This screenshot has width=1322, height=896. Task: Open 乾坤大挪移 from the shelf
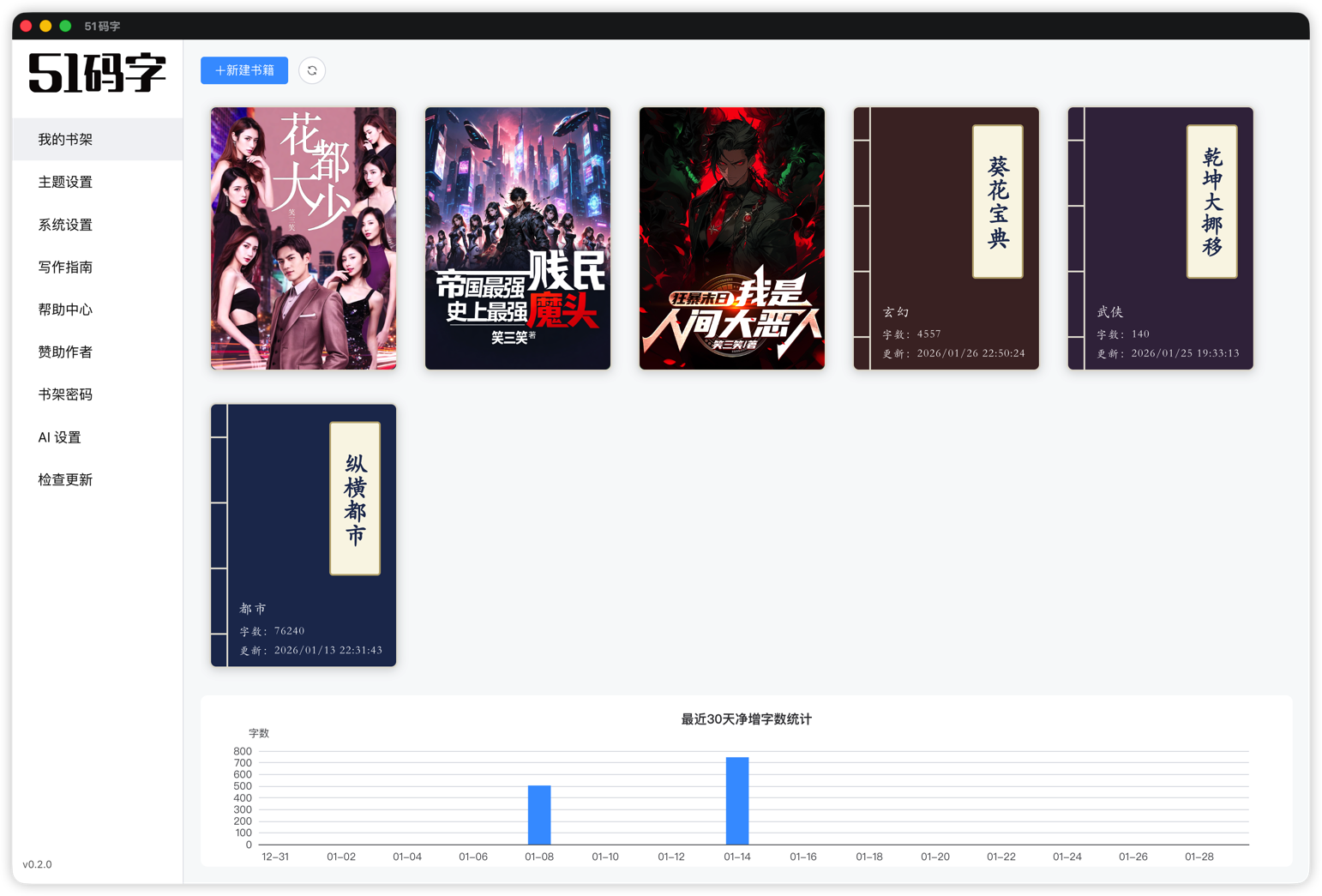(1160, 238)
